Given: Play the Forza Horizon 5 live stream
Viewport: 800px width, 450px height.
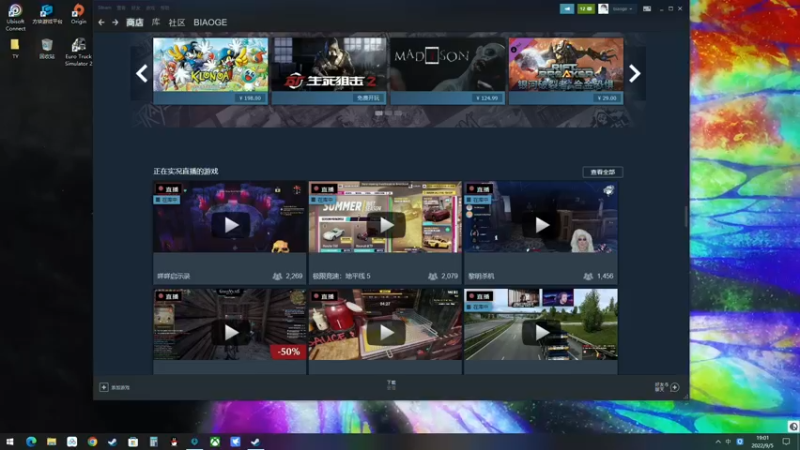Looking at the screenshot, I should tap(386, 225).
